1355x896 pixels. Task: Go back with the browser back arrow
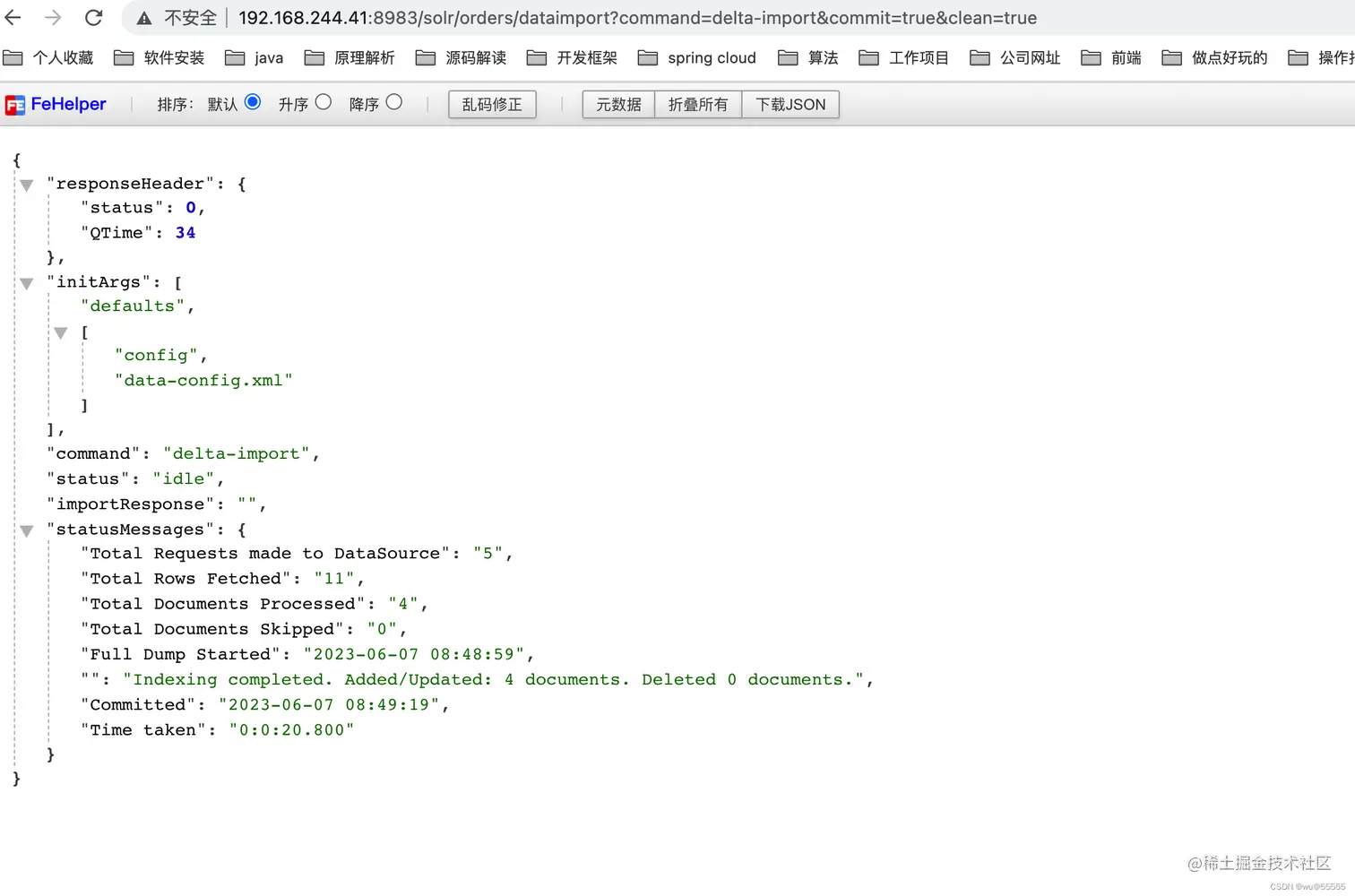tap(13, 18)
